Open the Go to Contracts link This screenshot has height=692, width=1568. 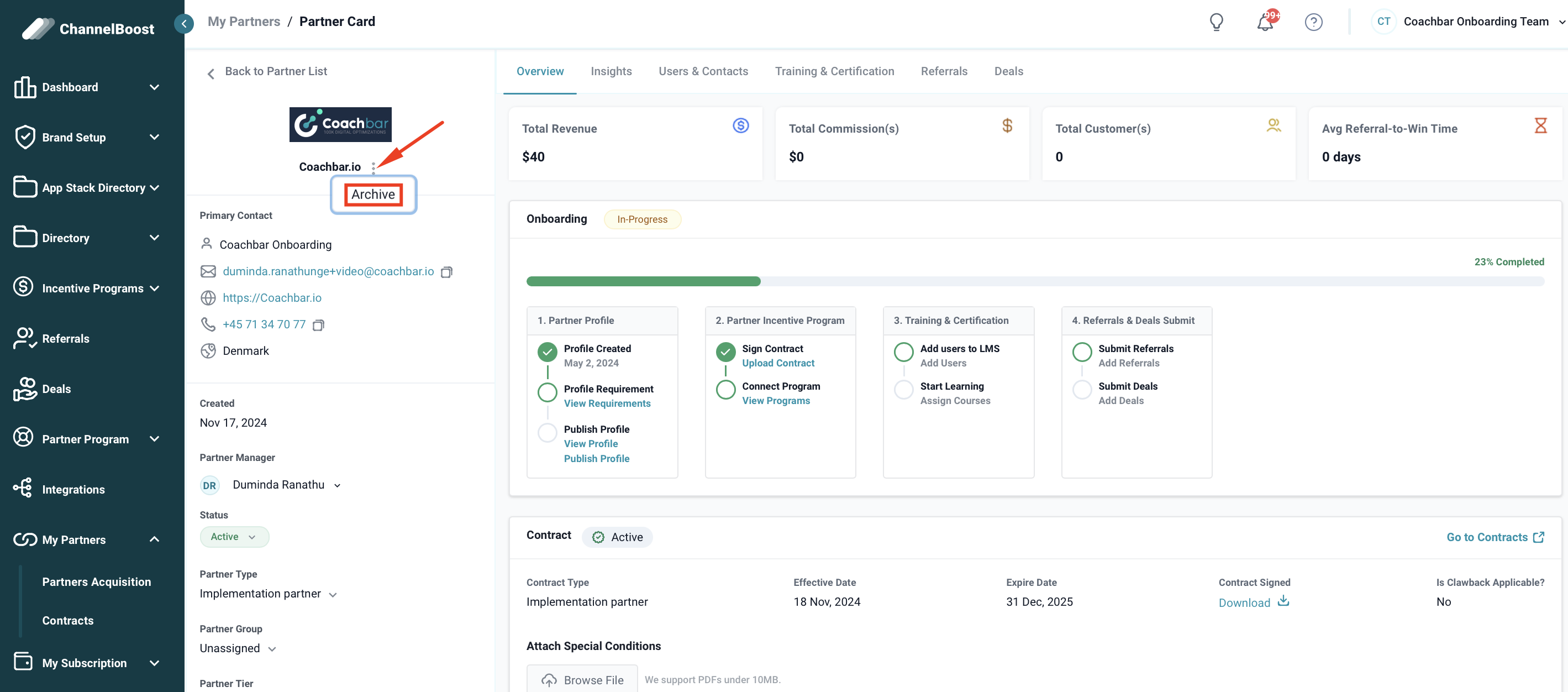1495,537
